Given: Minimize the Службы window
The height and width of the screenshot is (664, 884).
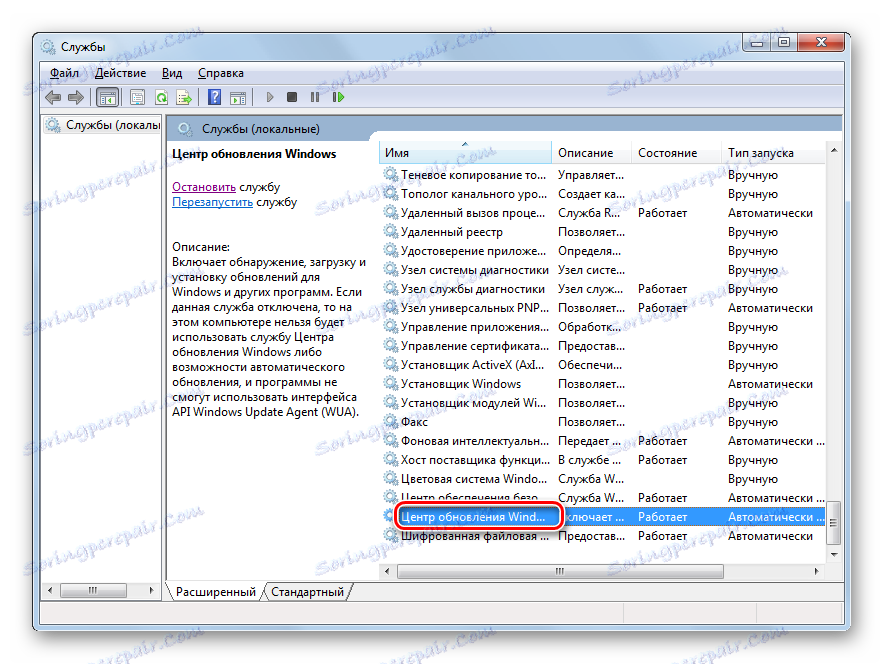Looking at the screenshot, I should click(x=757, y=42).
